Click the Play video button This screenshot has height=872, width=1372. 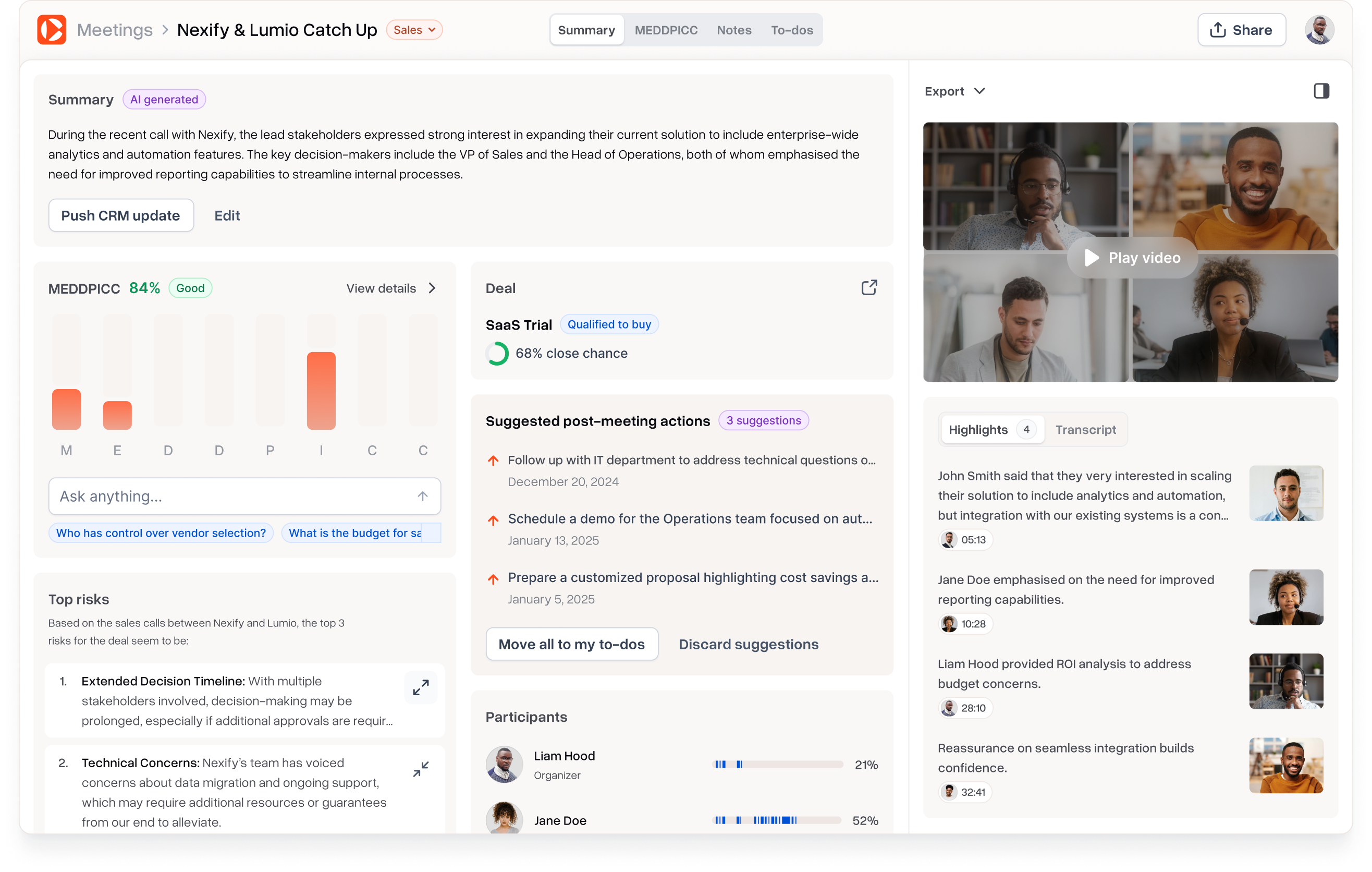coord(1132,258)
